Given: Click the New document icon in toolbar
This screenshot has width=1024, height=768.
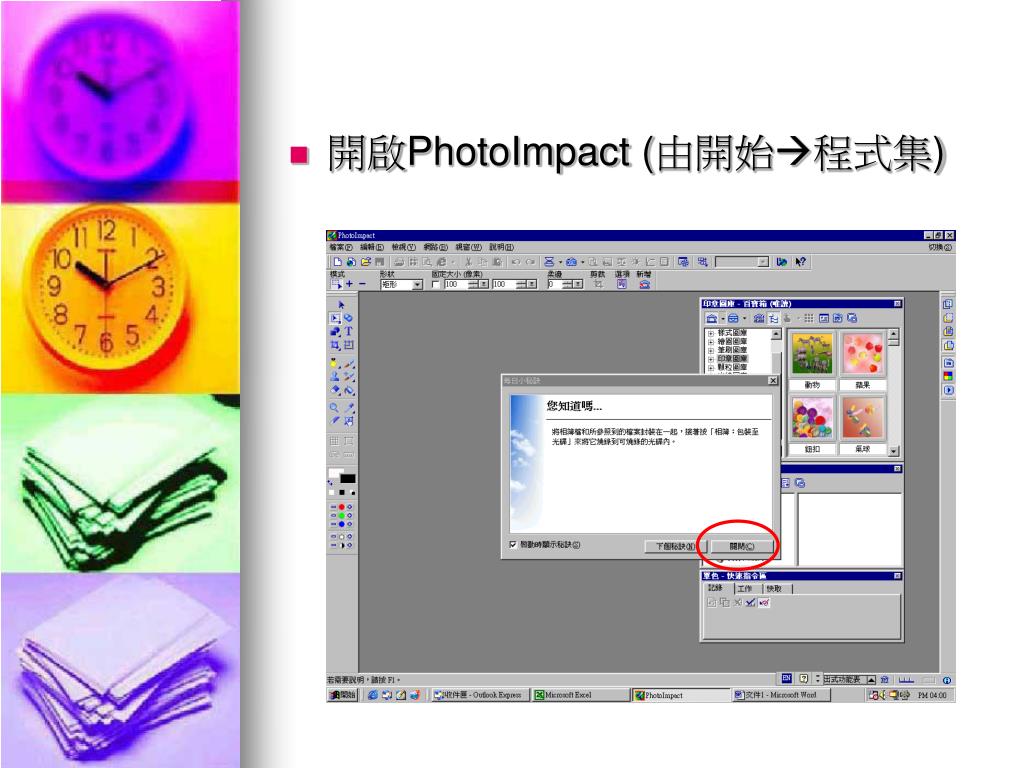Looking at the screenshot, I should tap(338, 262).
